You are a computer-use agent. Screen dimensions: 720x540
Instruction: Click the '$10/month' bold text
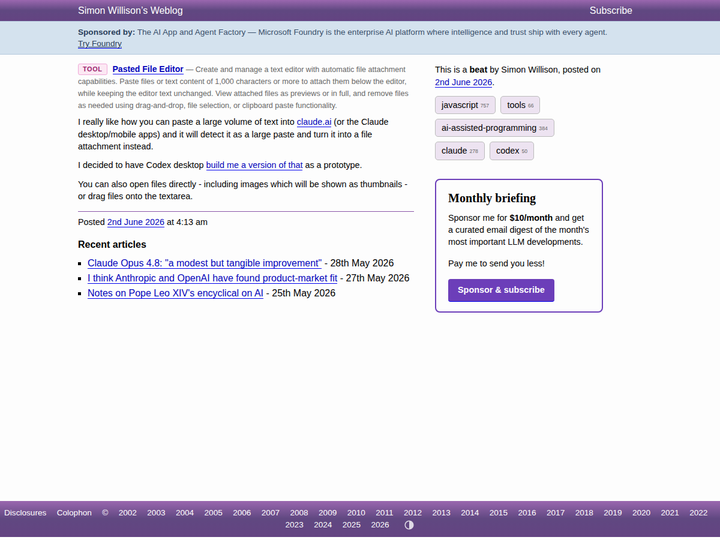point(531,218)
